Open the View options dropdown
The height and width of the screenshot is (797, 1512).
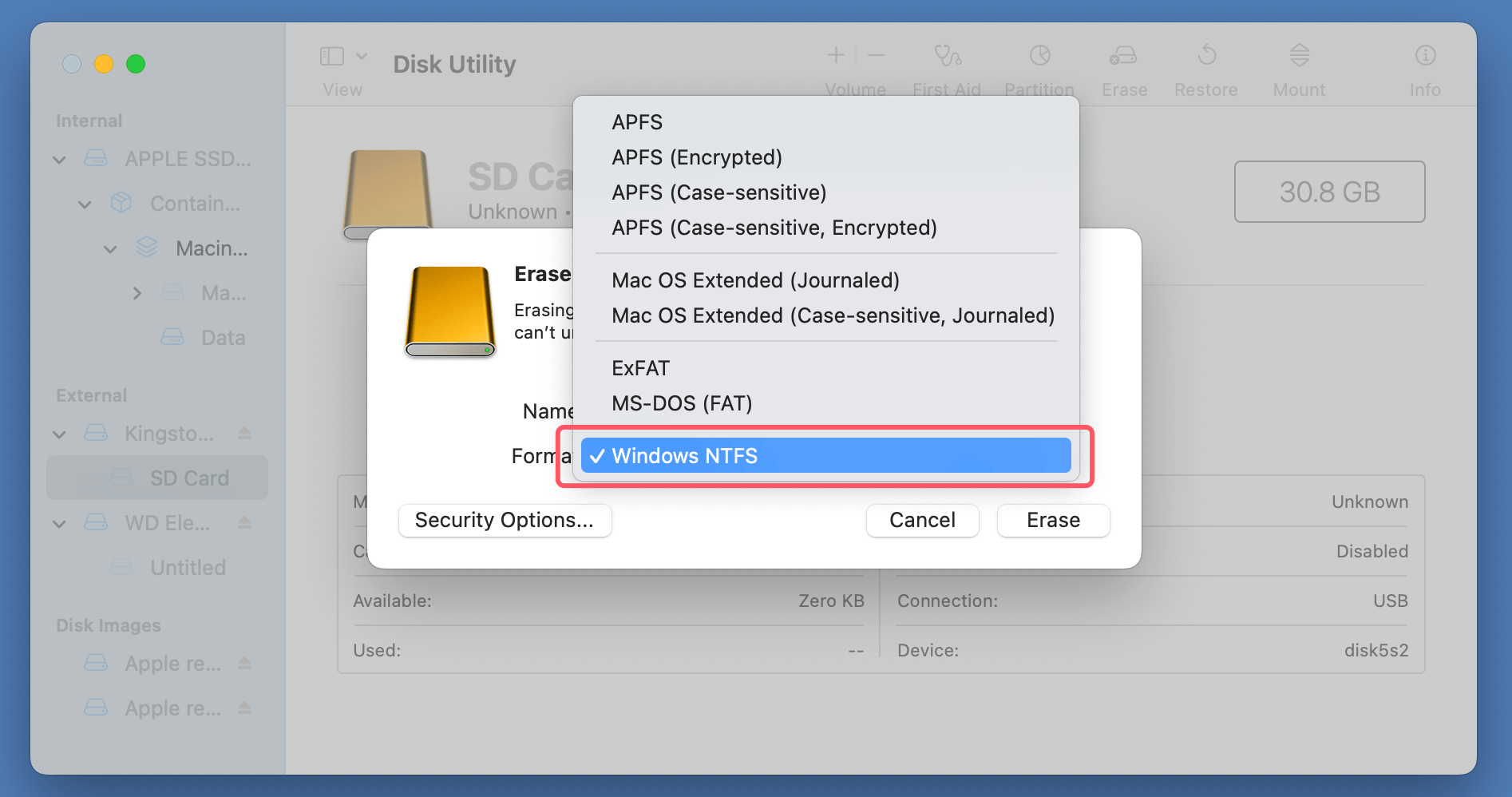click(x=363, y=56)
